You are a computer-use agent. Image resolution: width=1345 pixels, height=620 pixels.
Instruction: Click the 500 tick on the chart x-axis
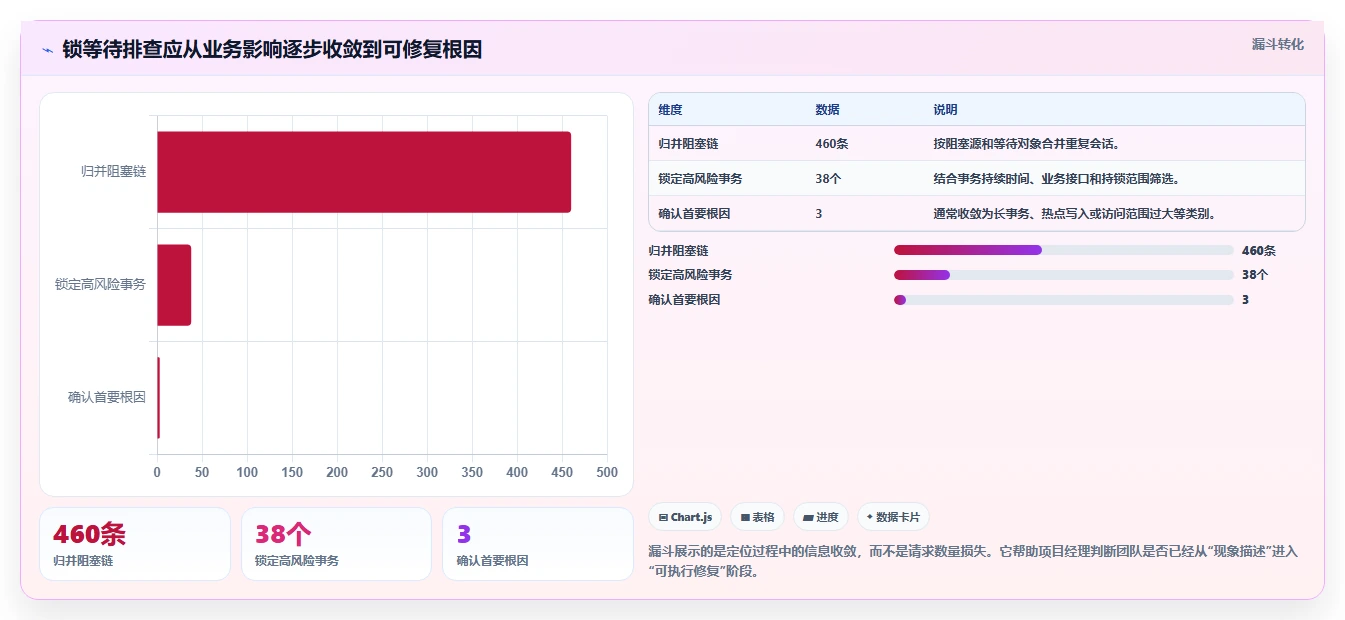[x=606, y=472]
